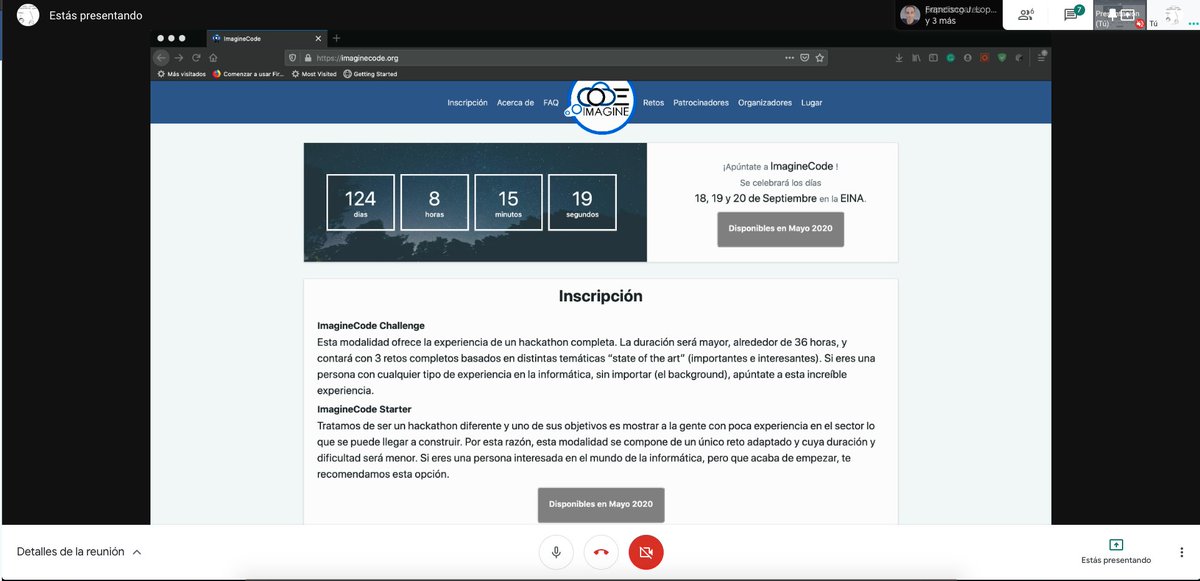1200x581 pixels.
Task: Click the tracking protection shield in address bar
Action: point(292,58)
